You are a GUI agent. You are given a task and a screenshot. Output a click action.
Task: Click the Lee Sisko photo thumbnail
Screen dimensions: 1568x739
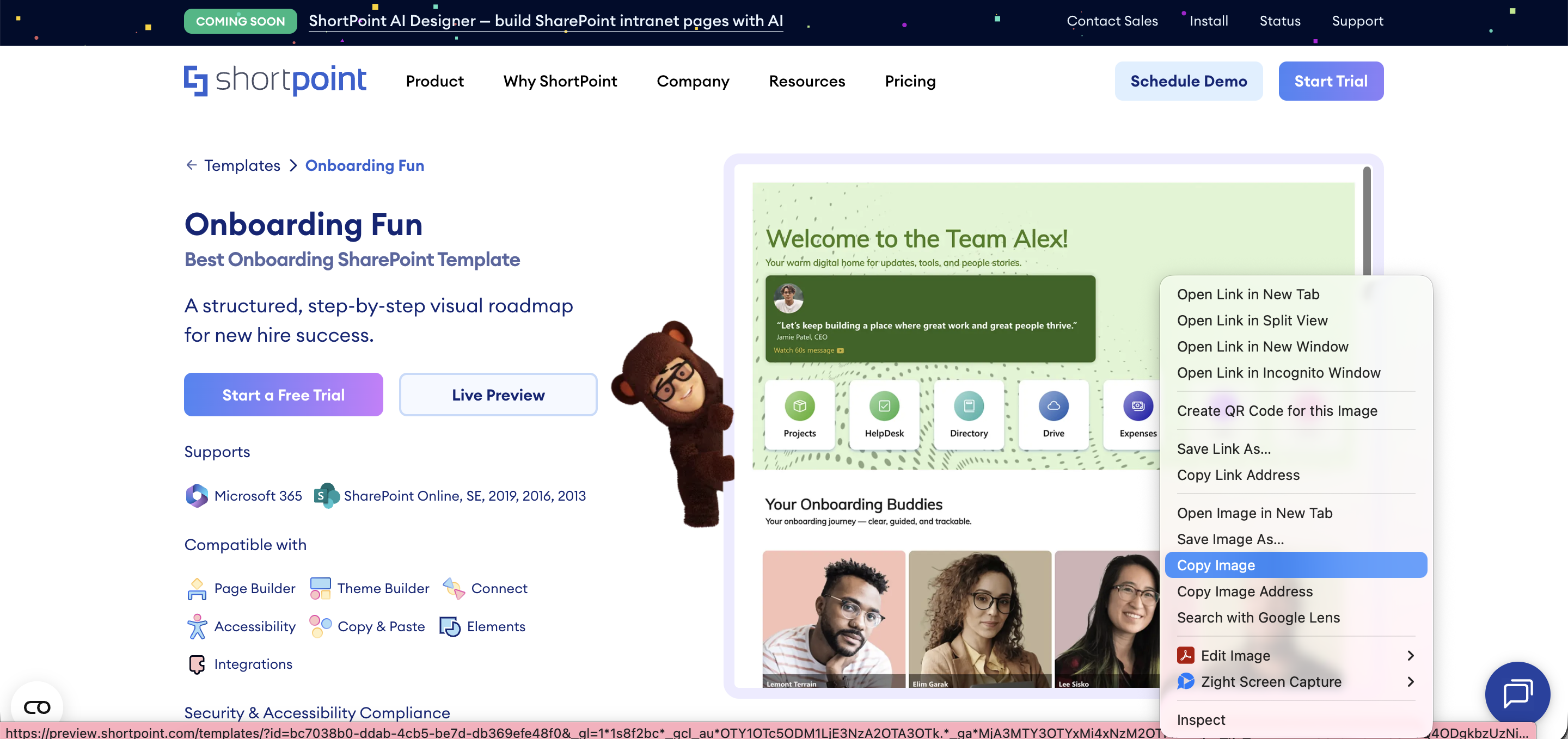1107,619
